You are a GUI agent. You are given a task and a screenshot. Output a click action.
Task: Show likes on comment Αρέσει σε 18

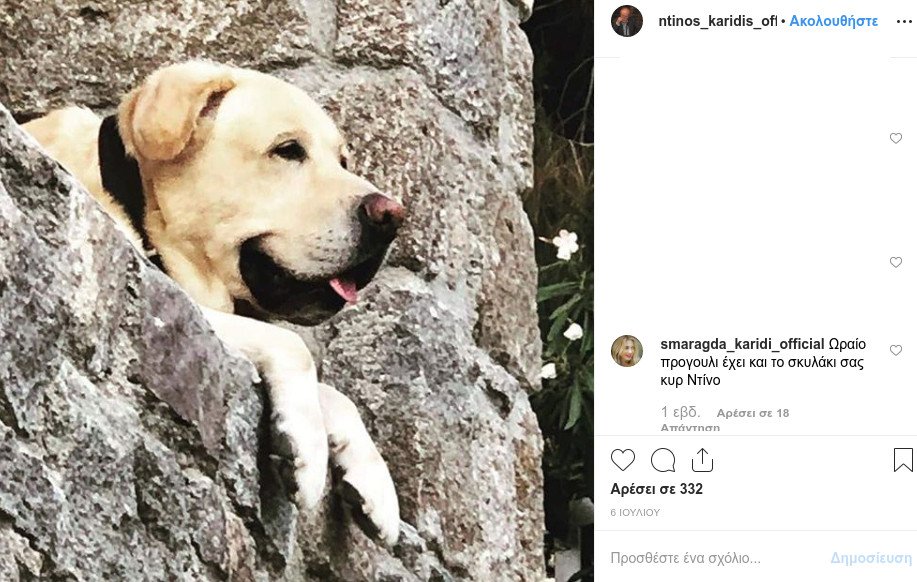coord(753,413)
